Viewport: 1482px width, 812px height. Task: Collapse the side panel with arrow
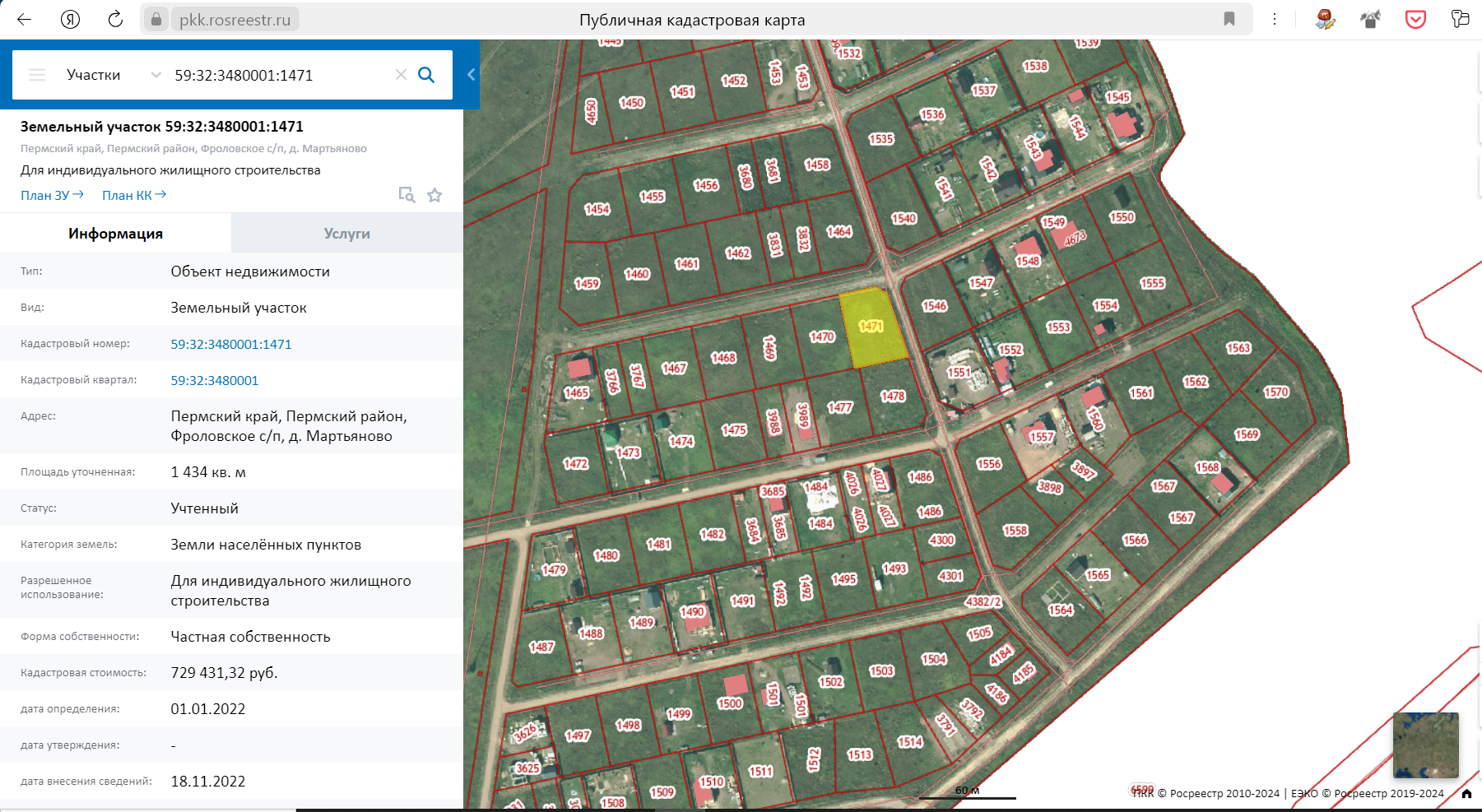471,75
